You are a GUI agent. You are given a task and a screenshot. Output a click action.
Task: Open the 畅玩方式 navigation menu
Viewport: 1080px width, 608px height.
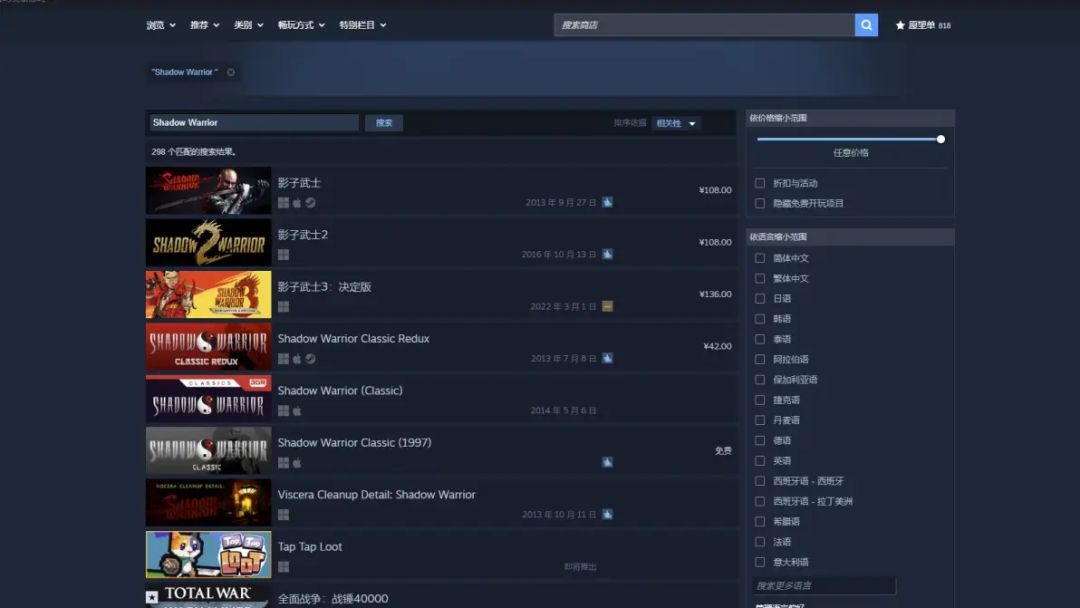[x=302, y=25]
